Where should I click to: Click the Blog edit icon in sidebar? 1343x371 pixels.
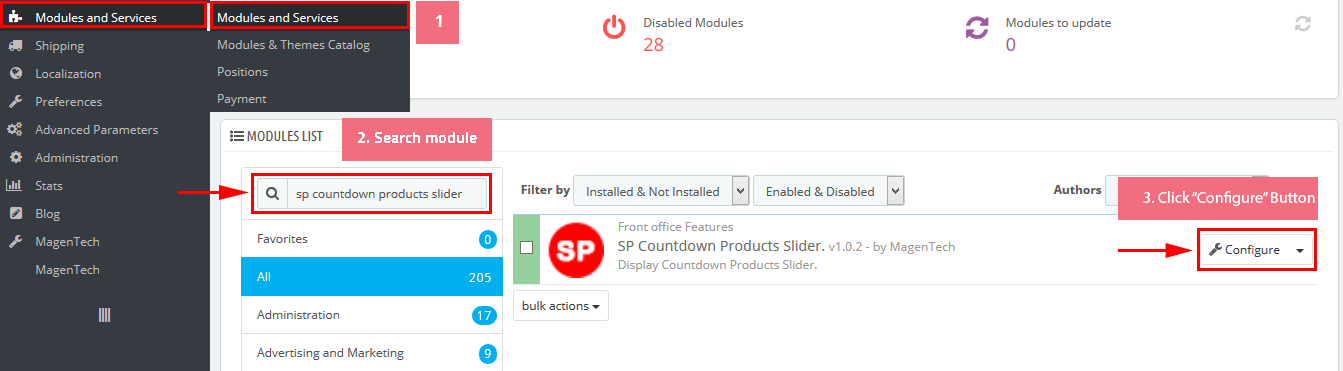click(x=15, y=214)
